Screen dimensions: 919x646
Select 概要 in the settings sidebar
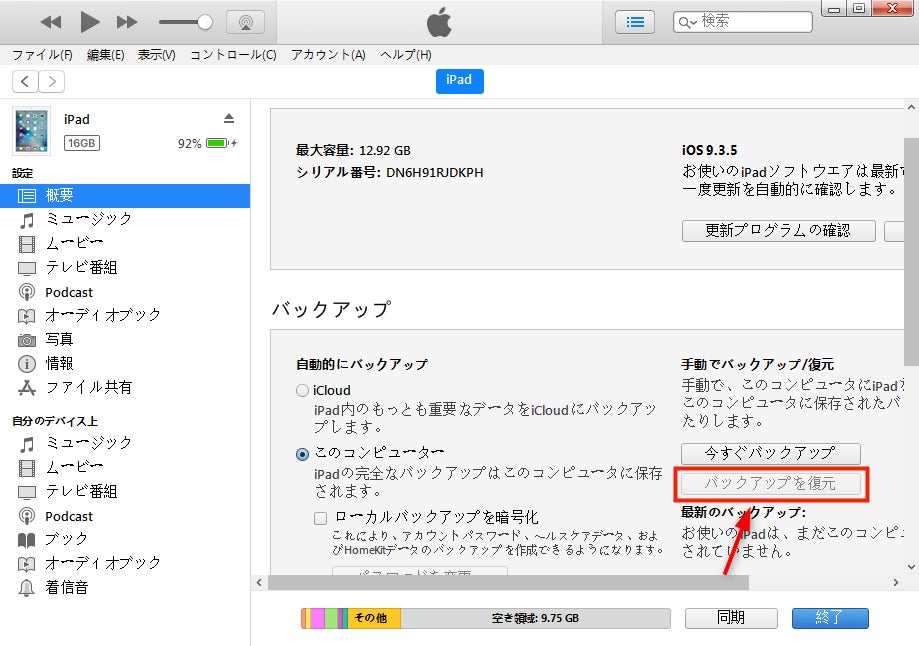coord(125,195)
